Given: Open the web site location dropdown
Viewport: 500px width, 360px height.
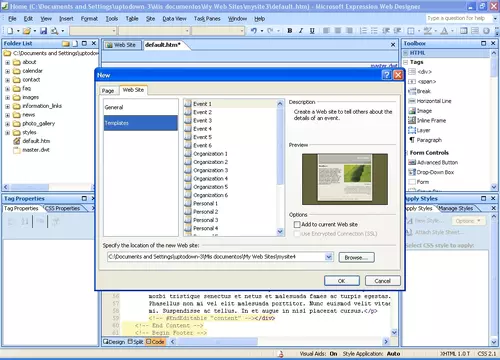Looking at the screenshot, I should [x=329, y=257].
